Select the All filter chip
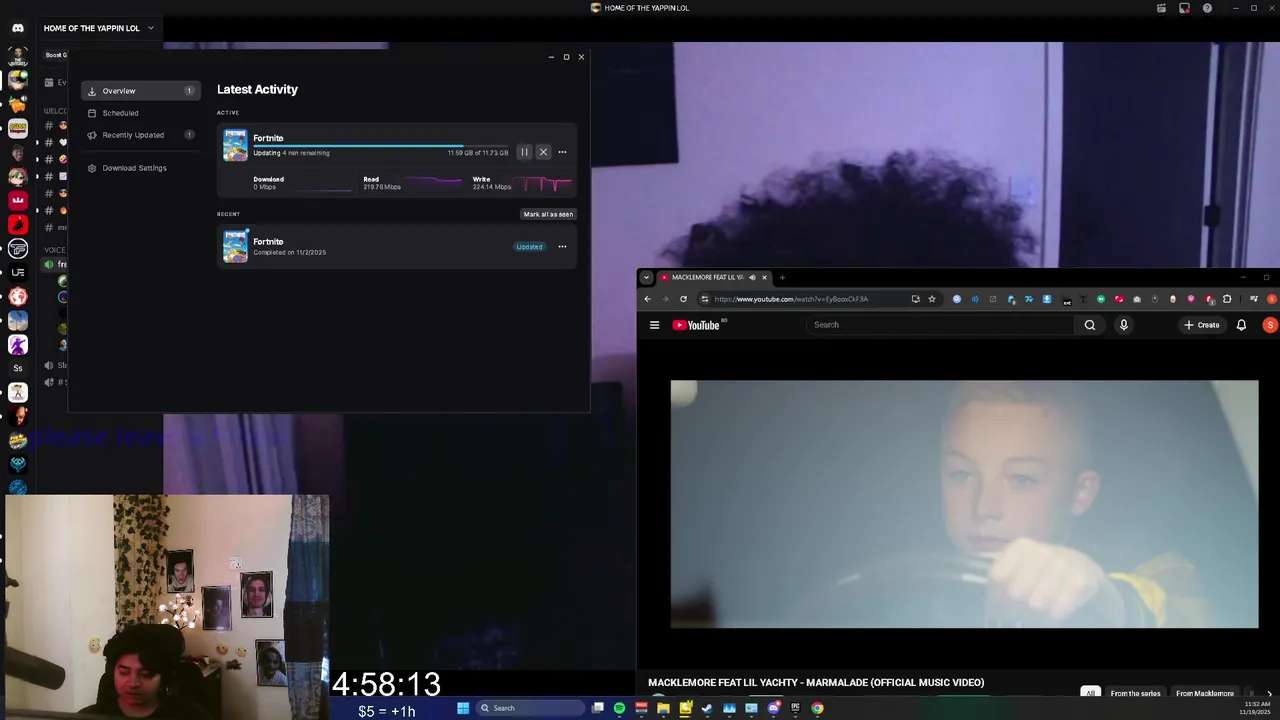Screen dimensions: 1280x720 [x=1090, y=693]
